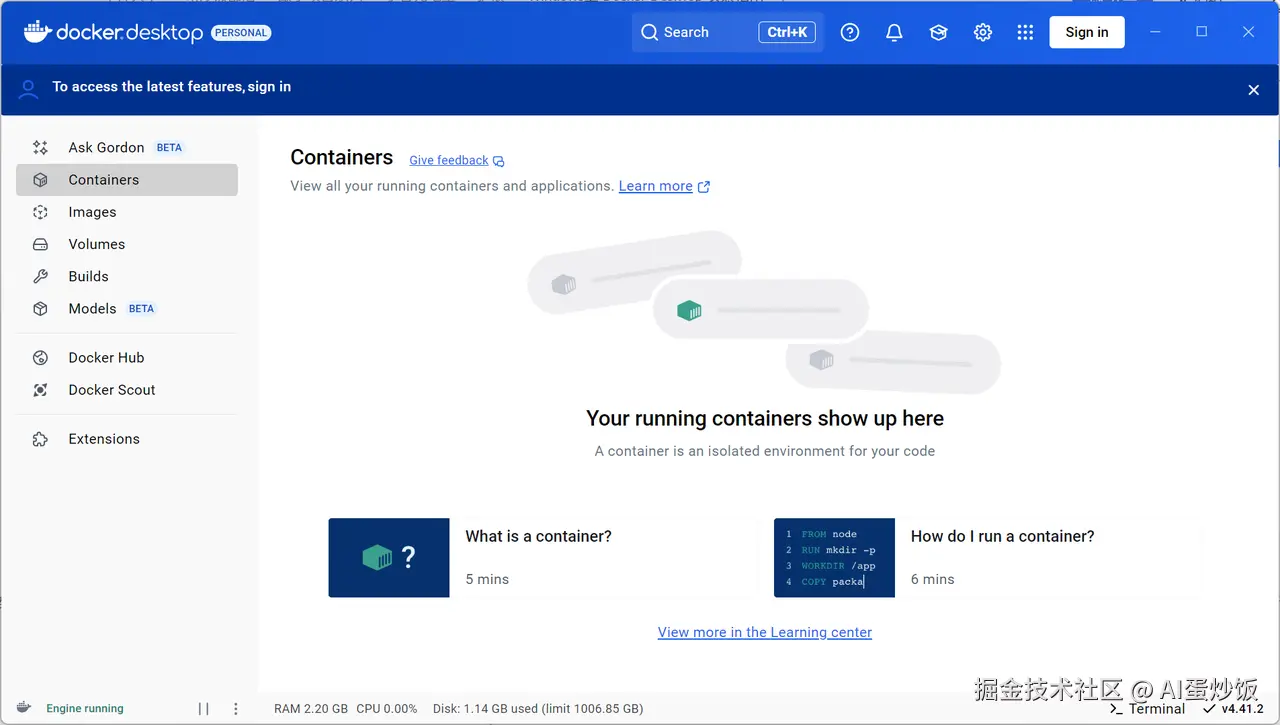1280x725 pixels.
Task: Open Models section
Action: pyautogui.click(x=127, y=309)
